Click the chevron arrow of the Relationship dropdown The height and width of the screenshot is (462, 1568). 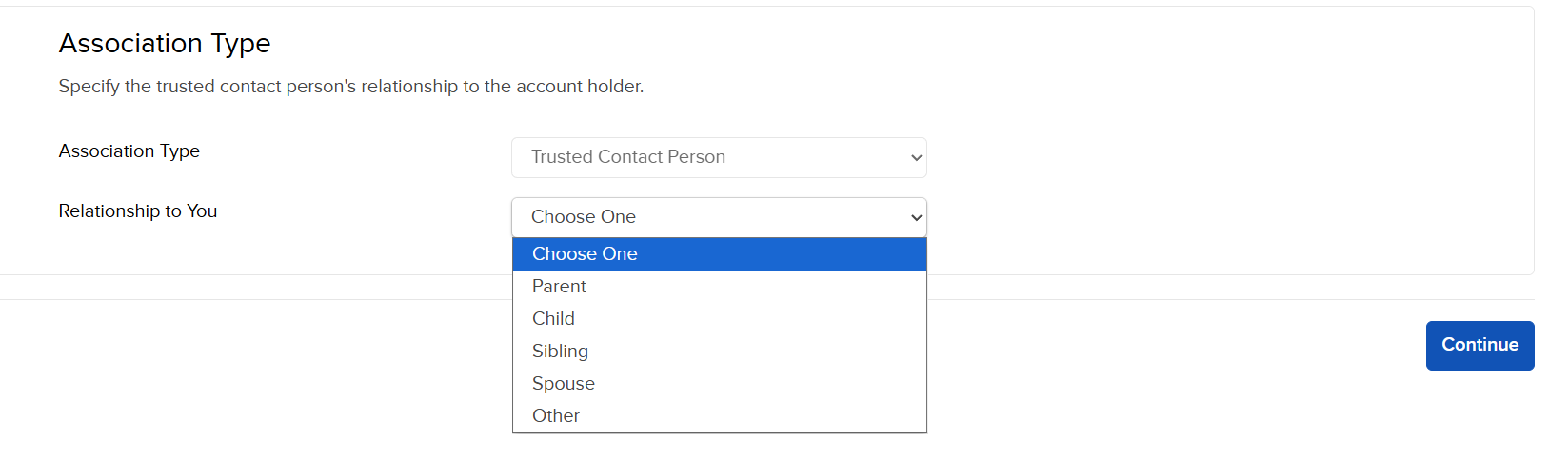916,218
